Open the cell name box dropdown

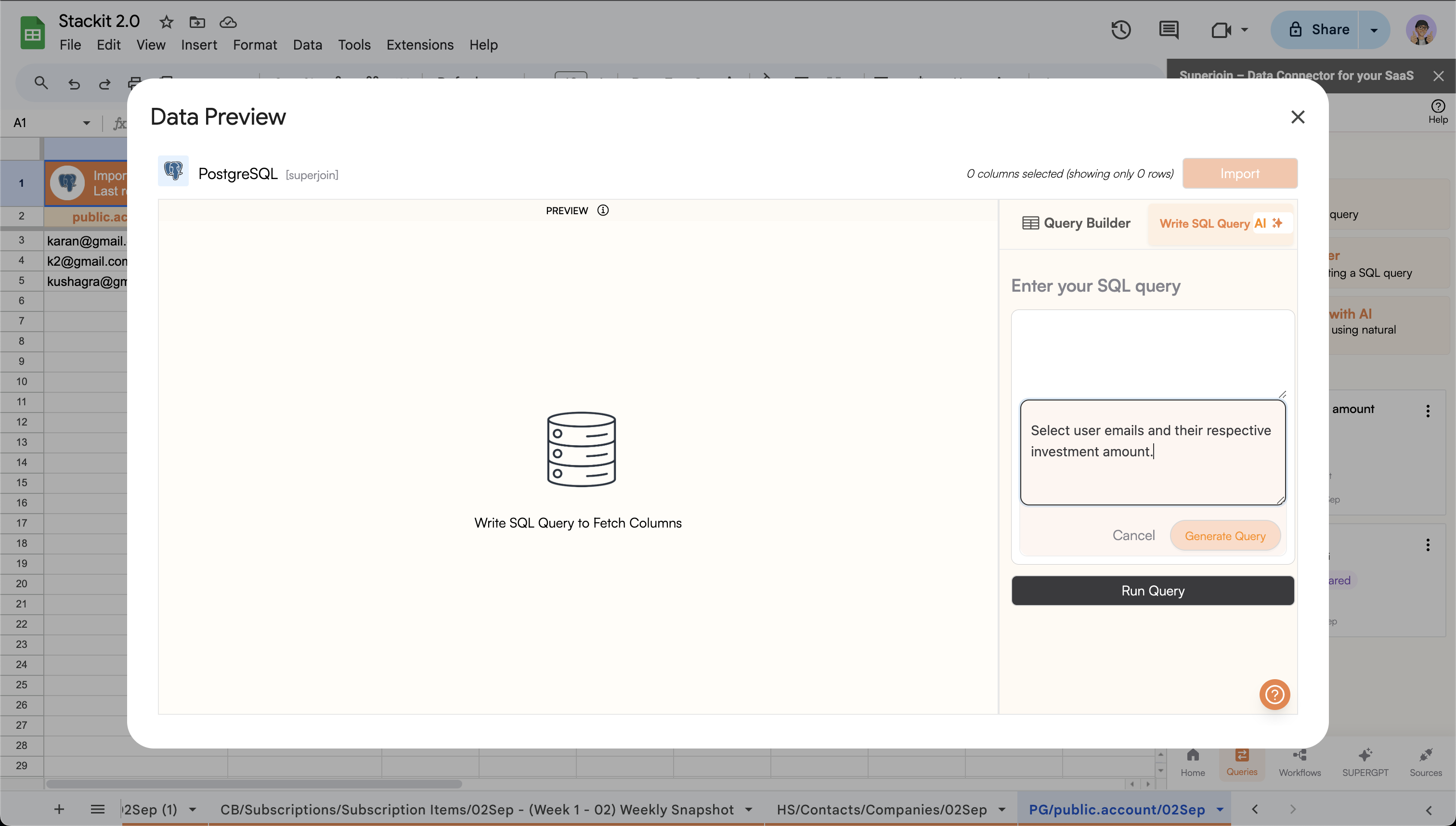[x=86, y=123]
